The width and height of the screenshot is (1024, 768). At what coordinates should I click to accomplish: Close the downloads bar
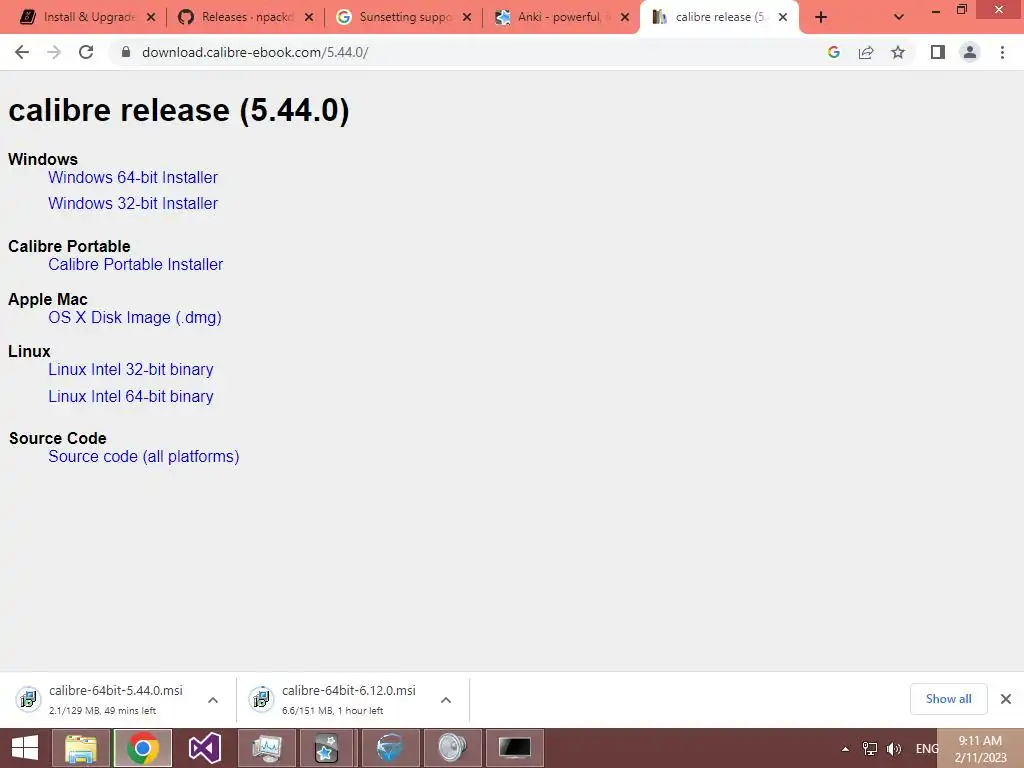point(1006,699)
